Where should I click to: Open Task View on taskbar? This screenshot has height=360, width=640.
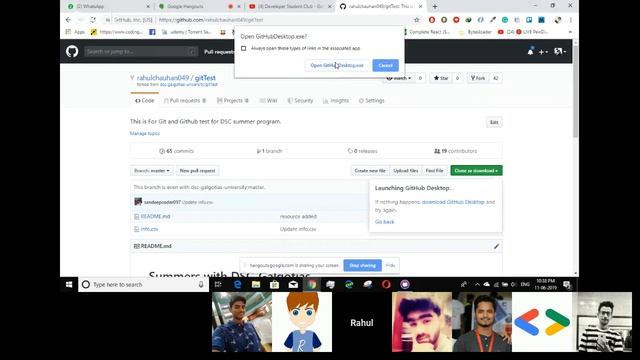point(218,284)
